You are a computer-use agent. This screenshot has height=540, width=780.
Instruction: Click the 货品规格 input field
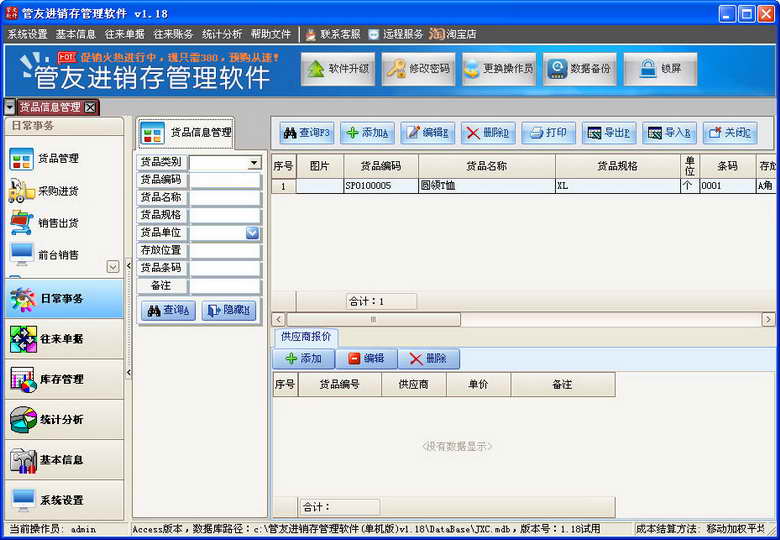coord(225,215)
